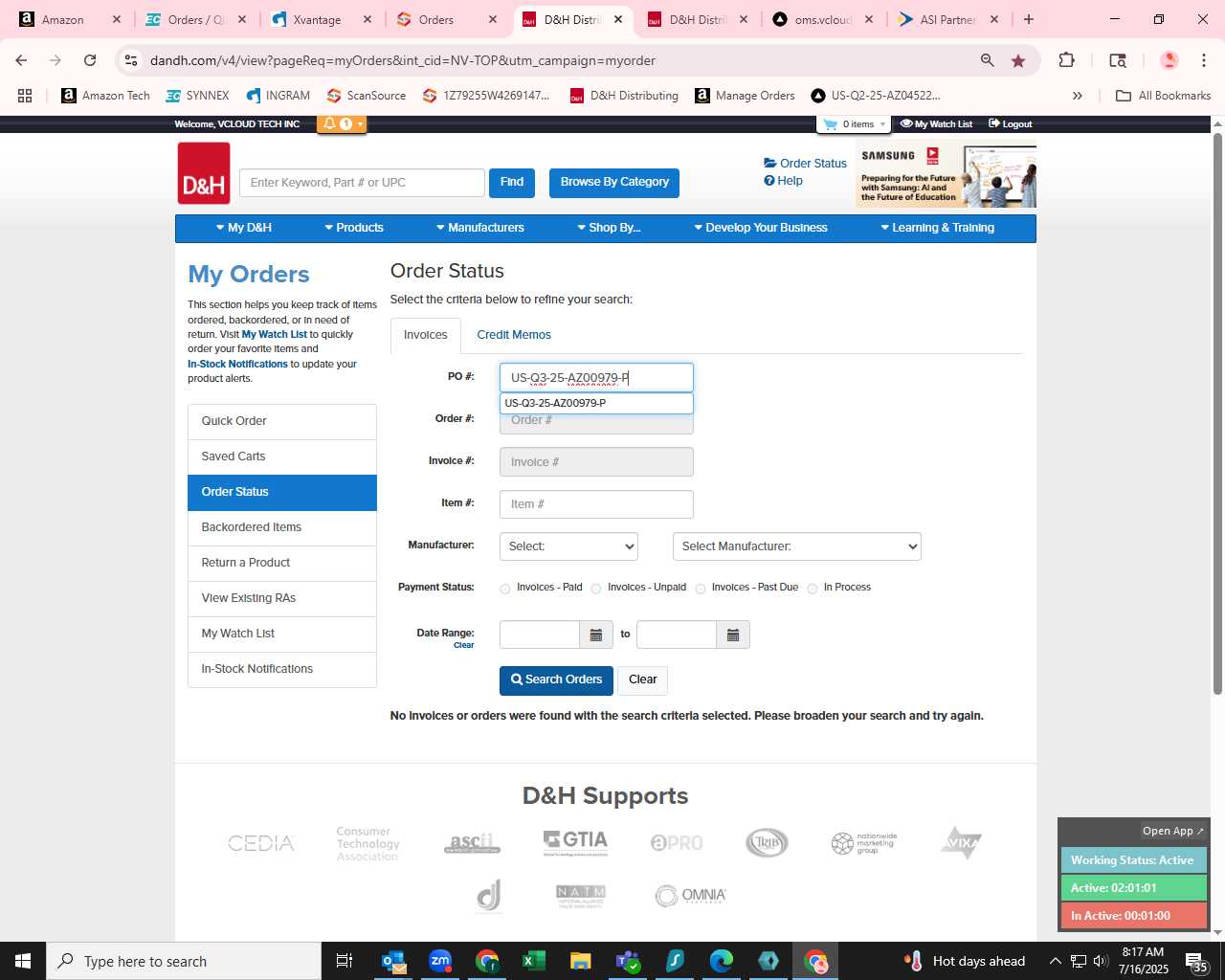Select Invoices - Paid radio button

tap(504, 589)
